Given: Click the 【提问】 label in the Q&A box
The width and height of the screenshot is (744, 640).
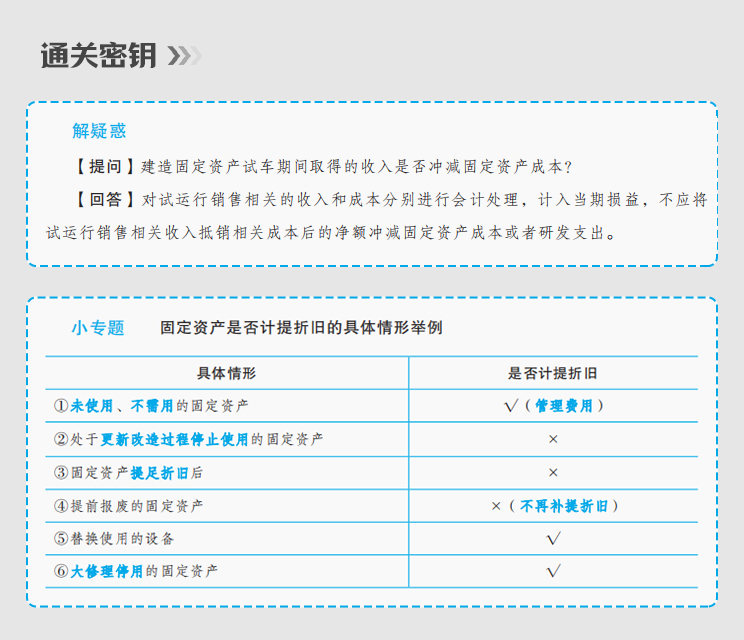Looking at the screenshot, I should tap(104, 167).
